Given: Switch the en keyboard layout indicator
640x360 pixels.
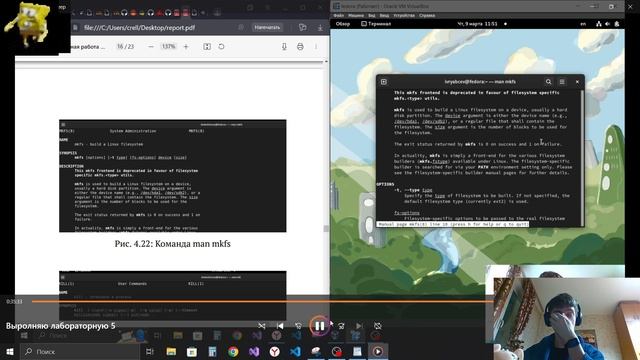Looking at the screenshot, I should tap(583, 24).
